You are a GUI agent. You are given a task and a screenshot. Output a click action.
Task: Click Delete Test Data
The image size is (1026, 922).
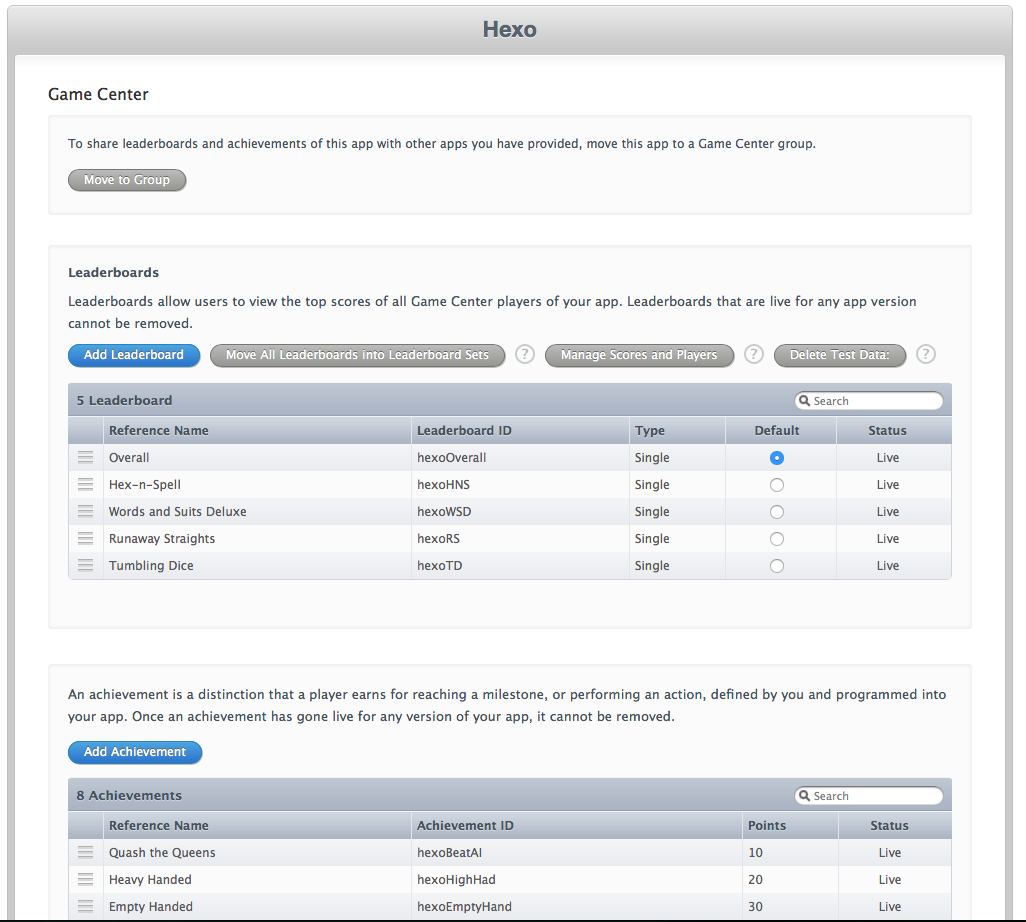tap(839, 355)
